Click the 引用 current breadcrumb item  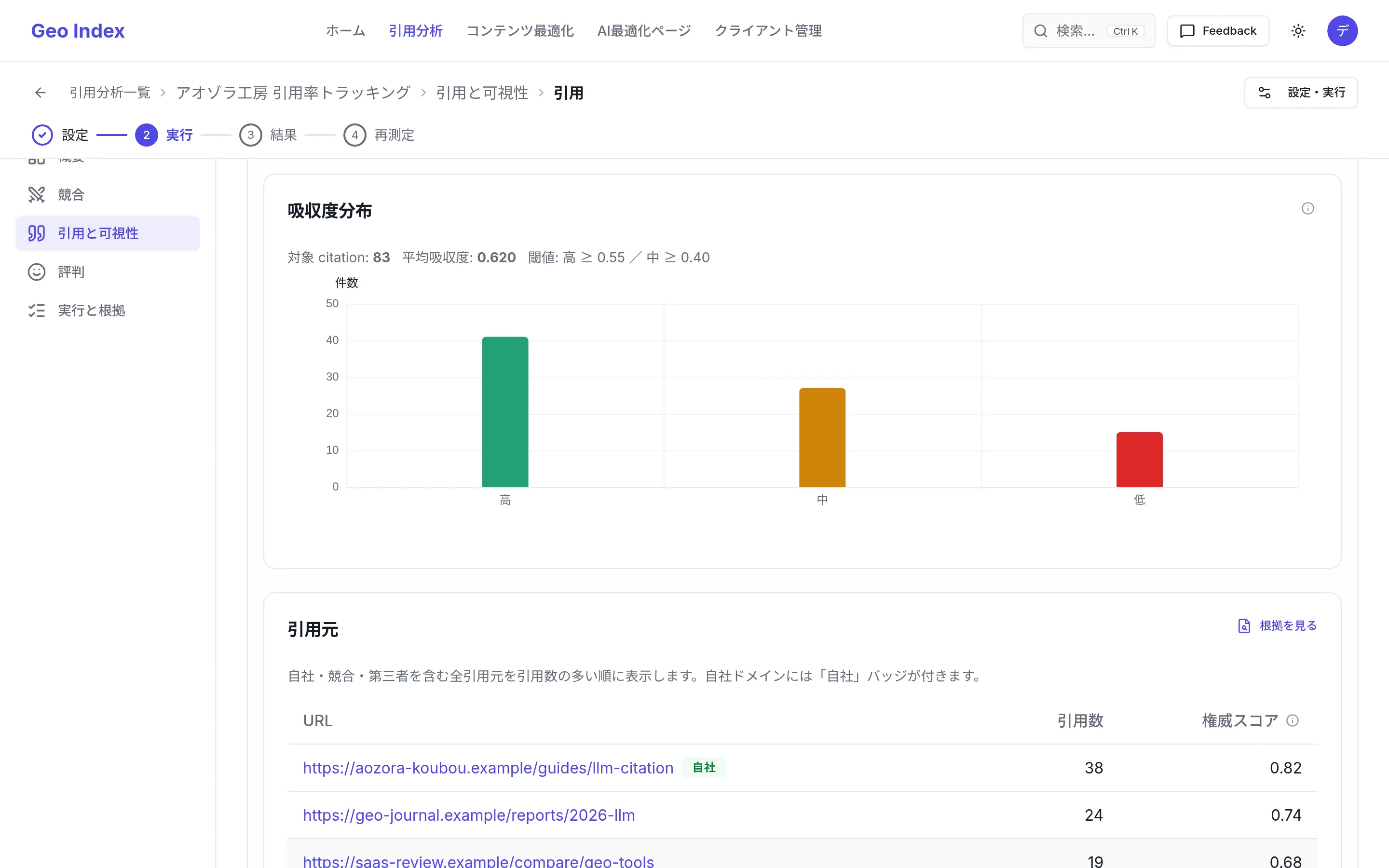point(568,93)
